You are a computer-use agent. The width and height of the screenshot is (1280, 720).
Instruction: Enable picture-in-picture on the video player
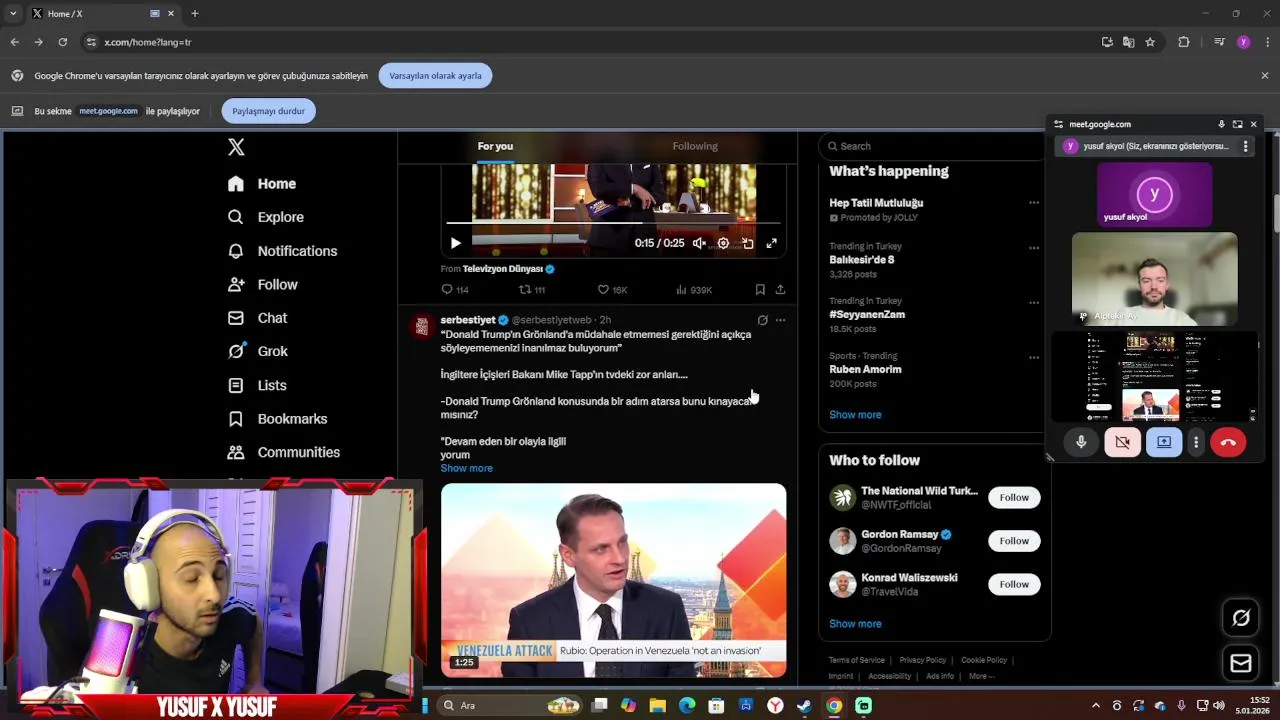747,243
